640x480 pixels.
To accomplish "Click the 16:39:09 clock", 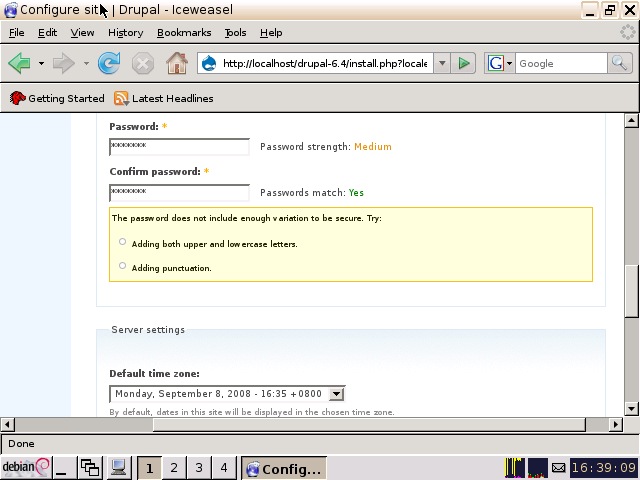I will pos(604,468).
